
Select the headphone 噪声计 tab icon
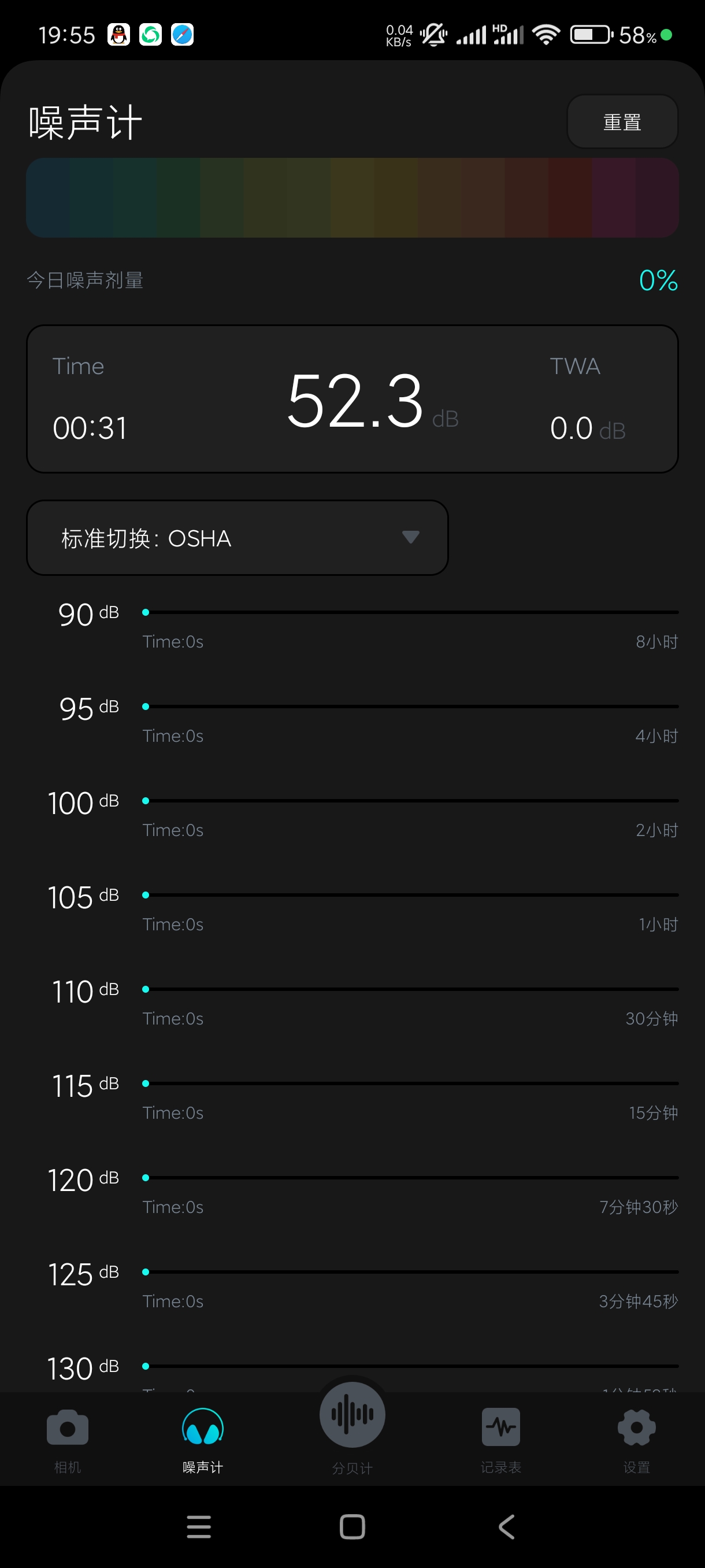point(203,1427)
